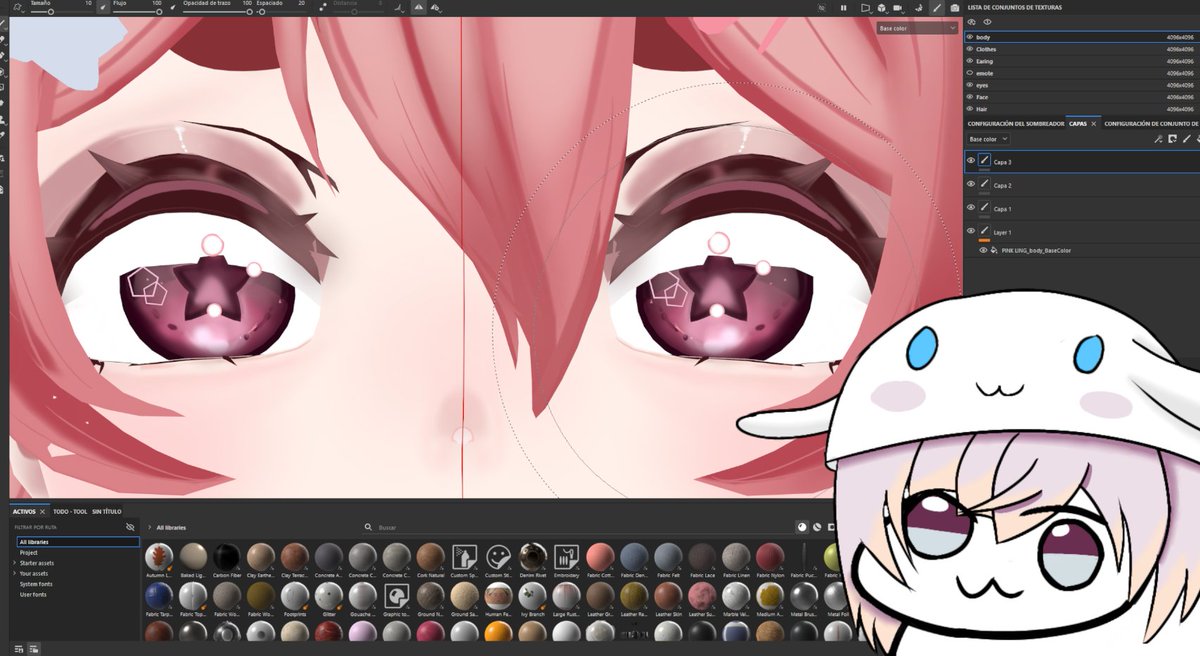Switch to Sin título tab
Screen dimensions: 1200x656
(107, 511)
